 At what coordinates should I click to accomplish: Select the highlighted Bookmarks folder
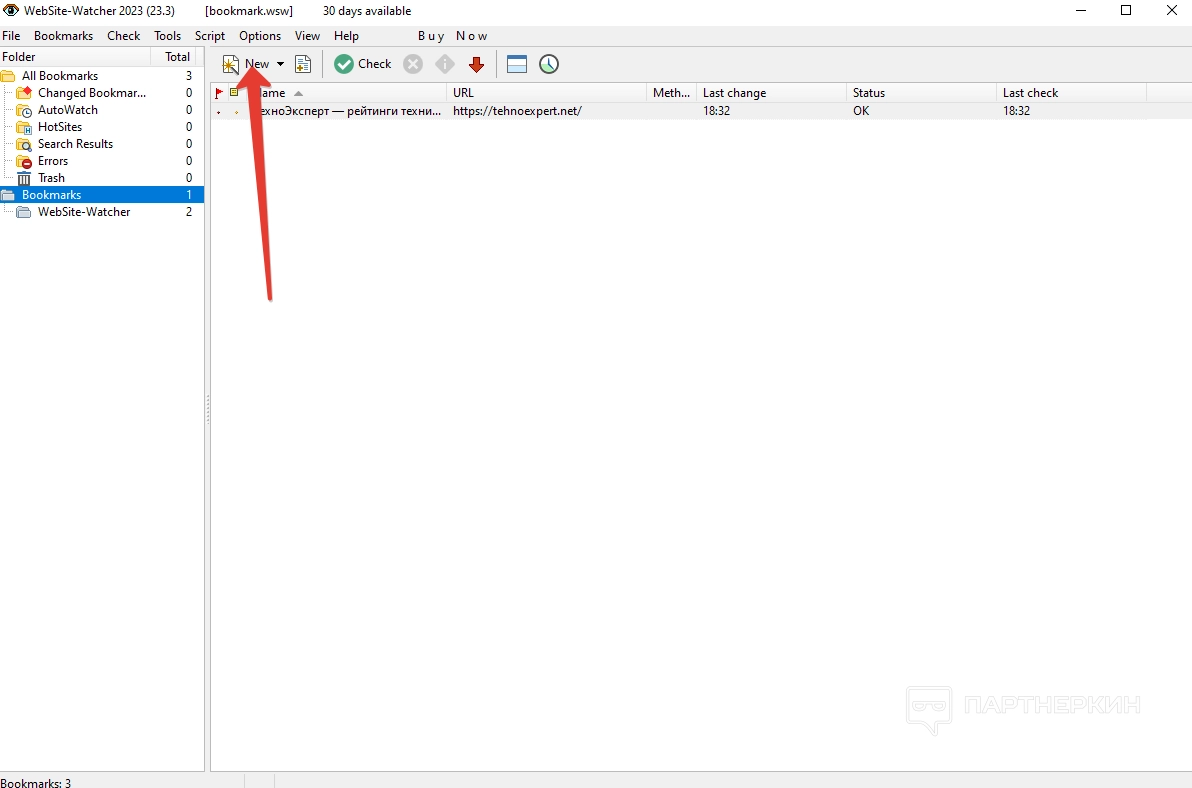pos(102,195)
